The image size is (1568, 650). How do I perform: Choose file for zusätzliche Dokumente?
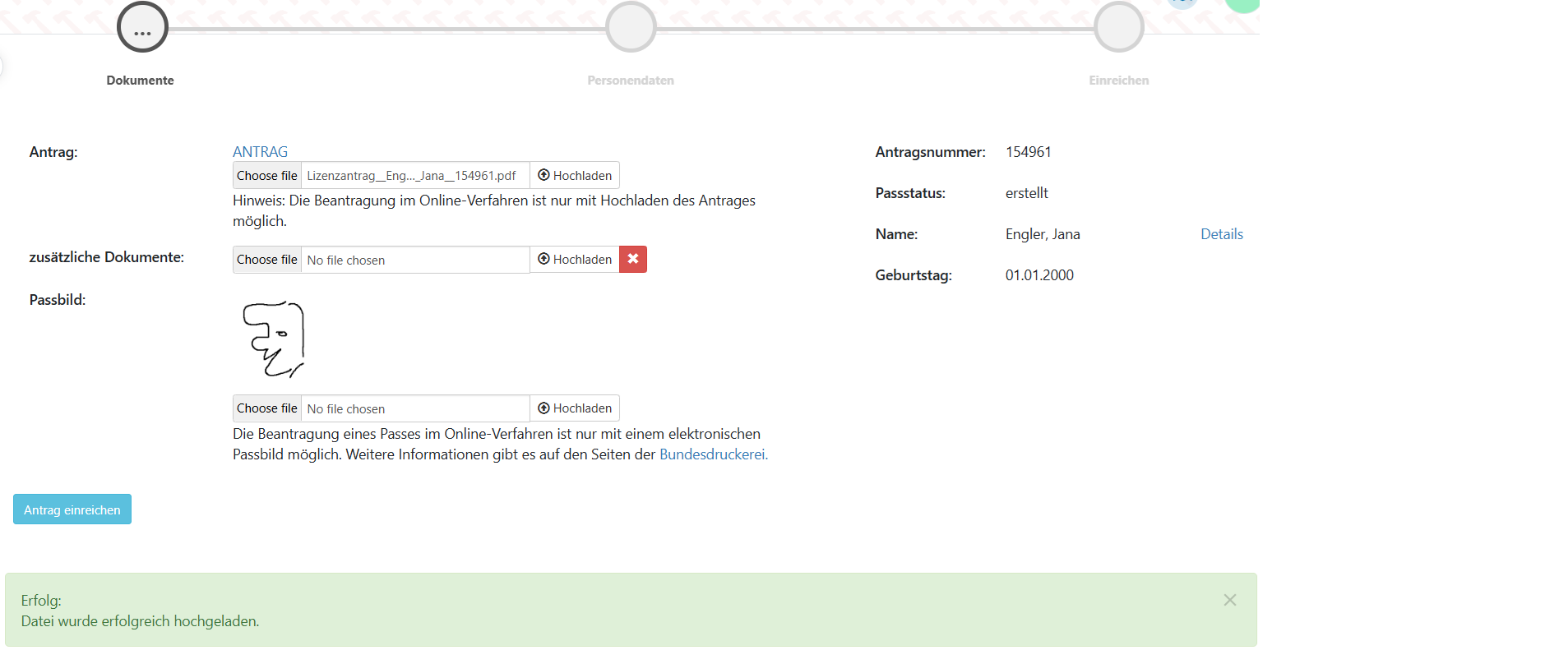coord(267,260)
